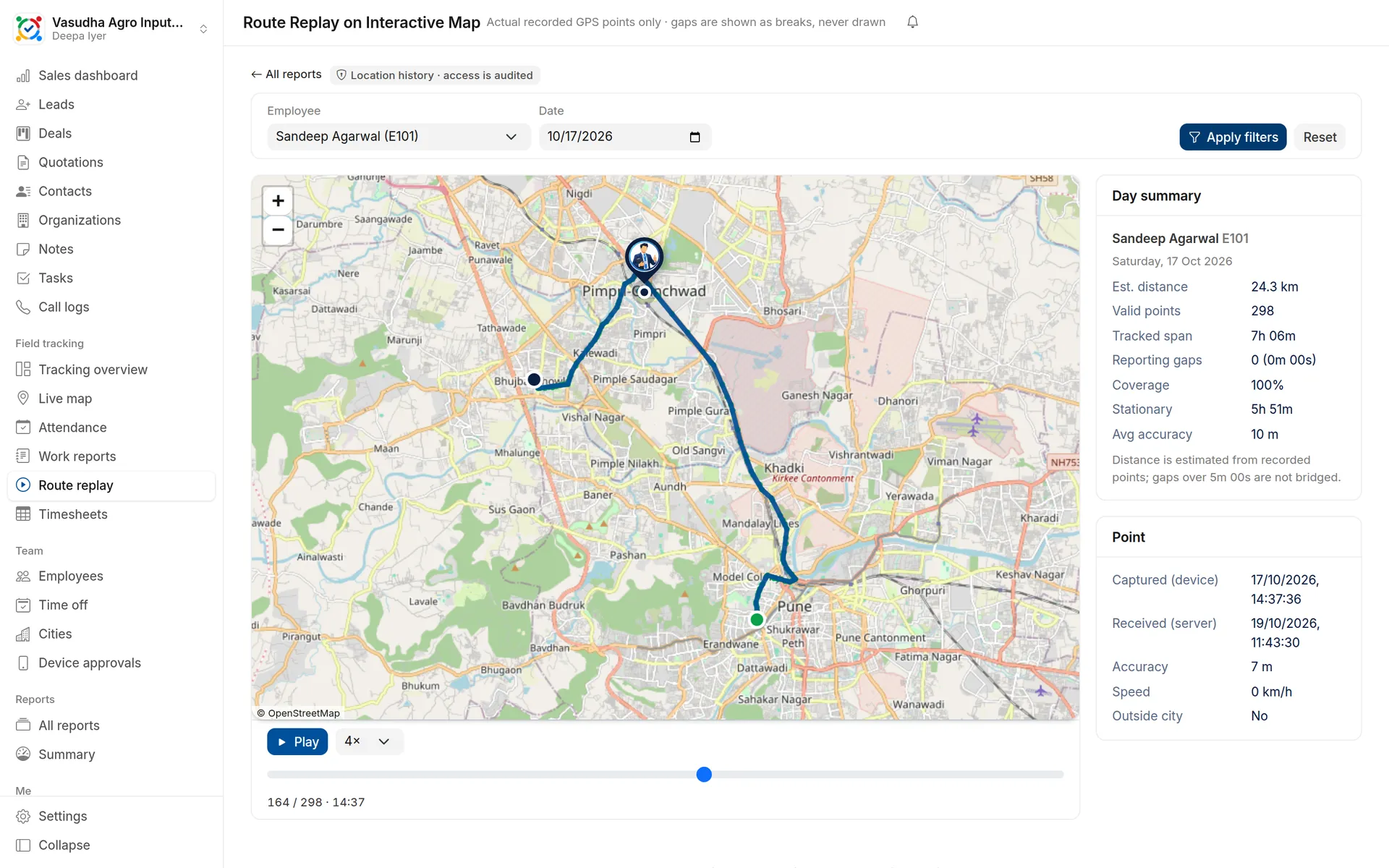Open the 4× playback speed dropdown
The width and height of the screenshot is (1389, 868).
pos(369,741)
